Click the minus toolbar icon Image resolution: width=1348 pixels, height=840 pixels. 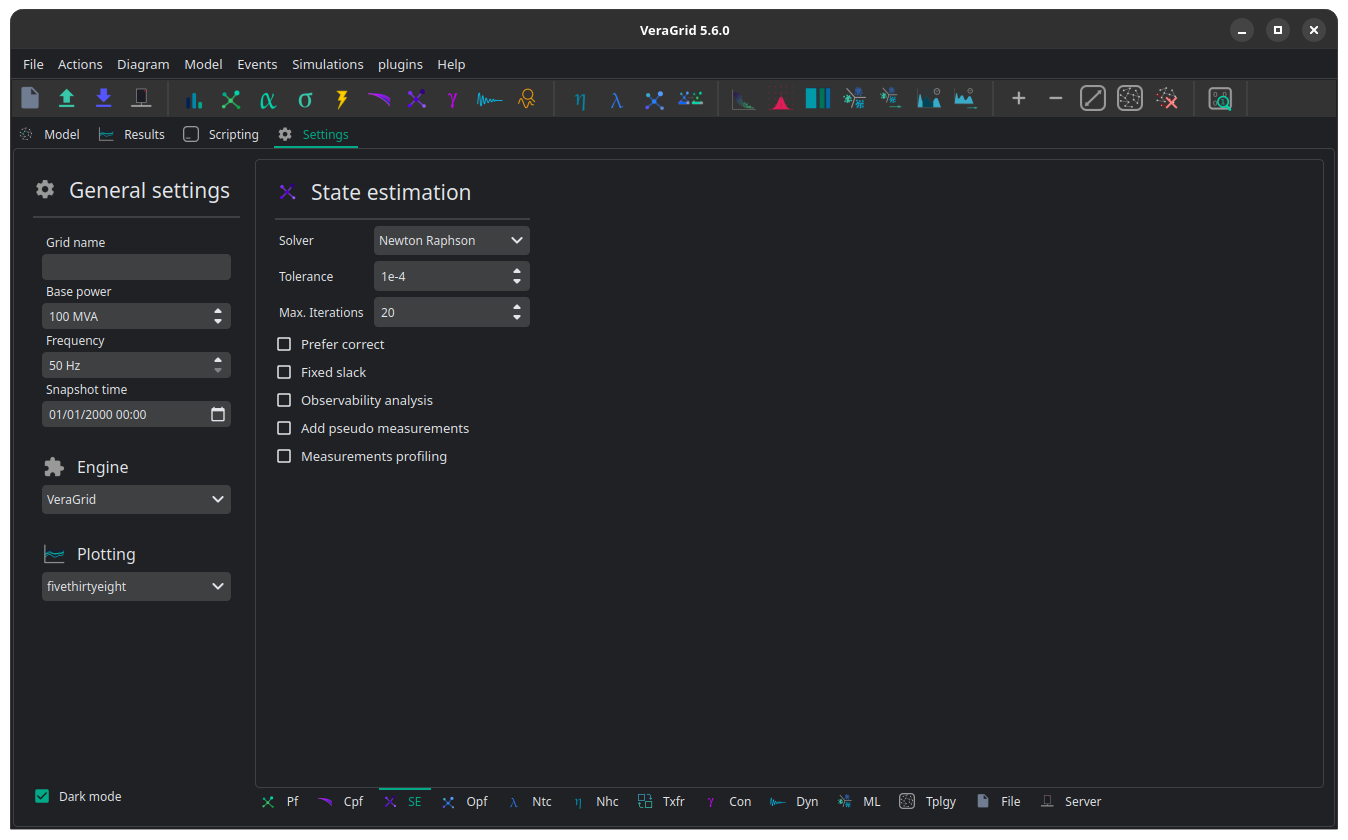(1056, 99)
